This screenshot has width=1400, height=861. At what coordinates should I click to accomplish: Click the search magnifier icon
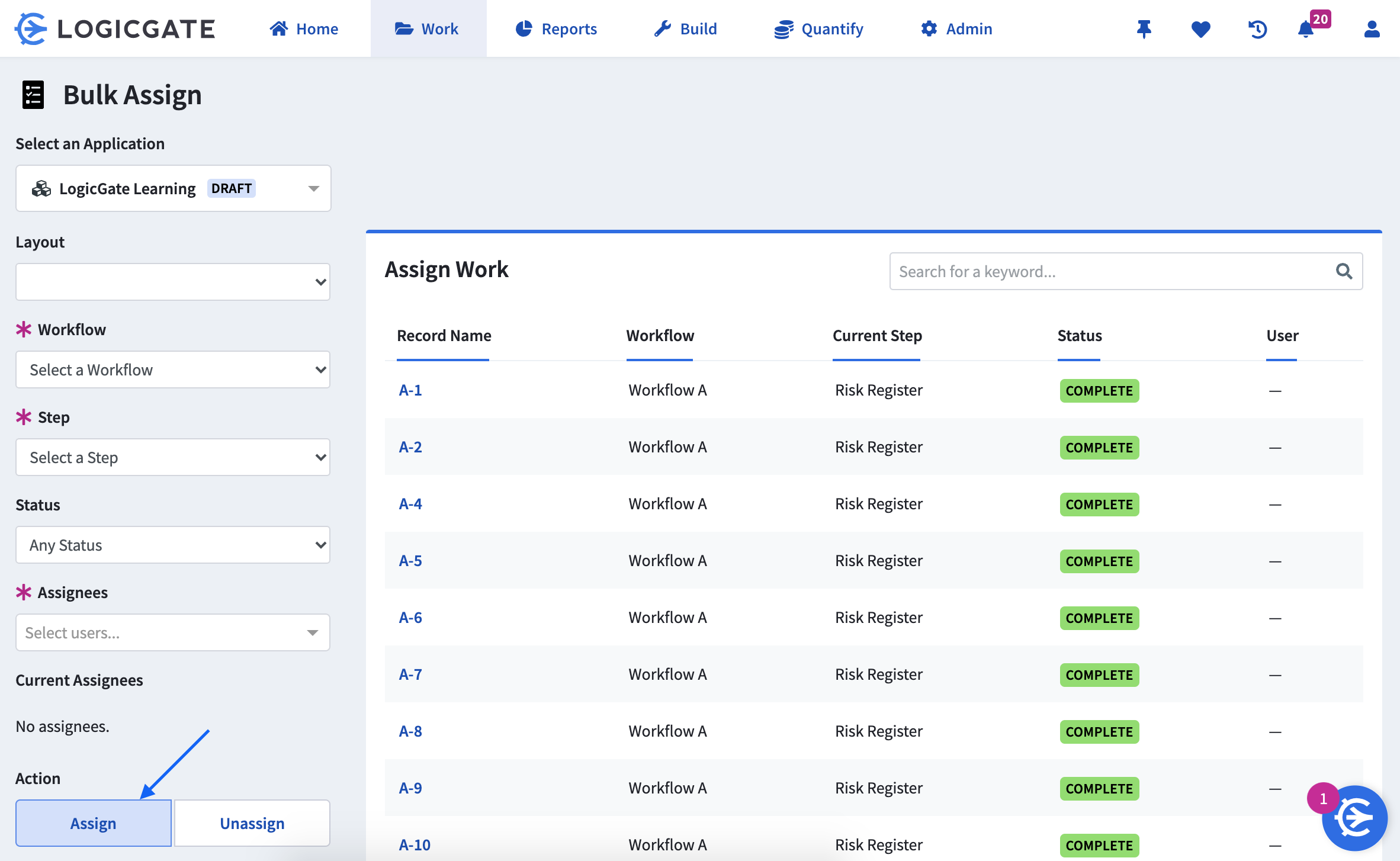(x=1344, y=271)
